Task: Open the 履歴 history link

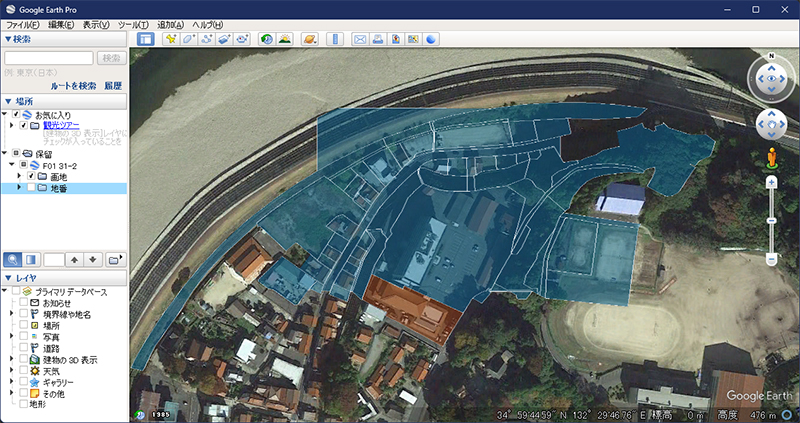Action: click(113, 86)
